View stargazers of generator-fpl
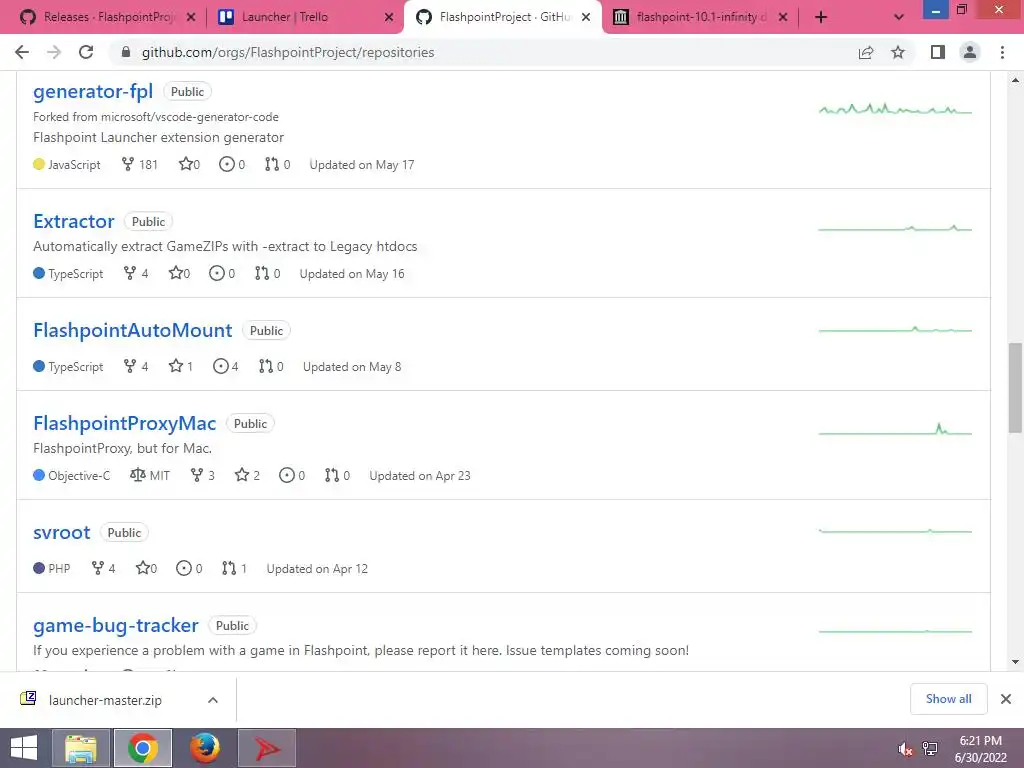 click(189, 165)
